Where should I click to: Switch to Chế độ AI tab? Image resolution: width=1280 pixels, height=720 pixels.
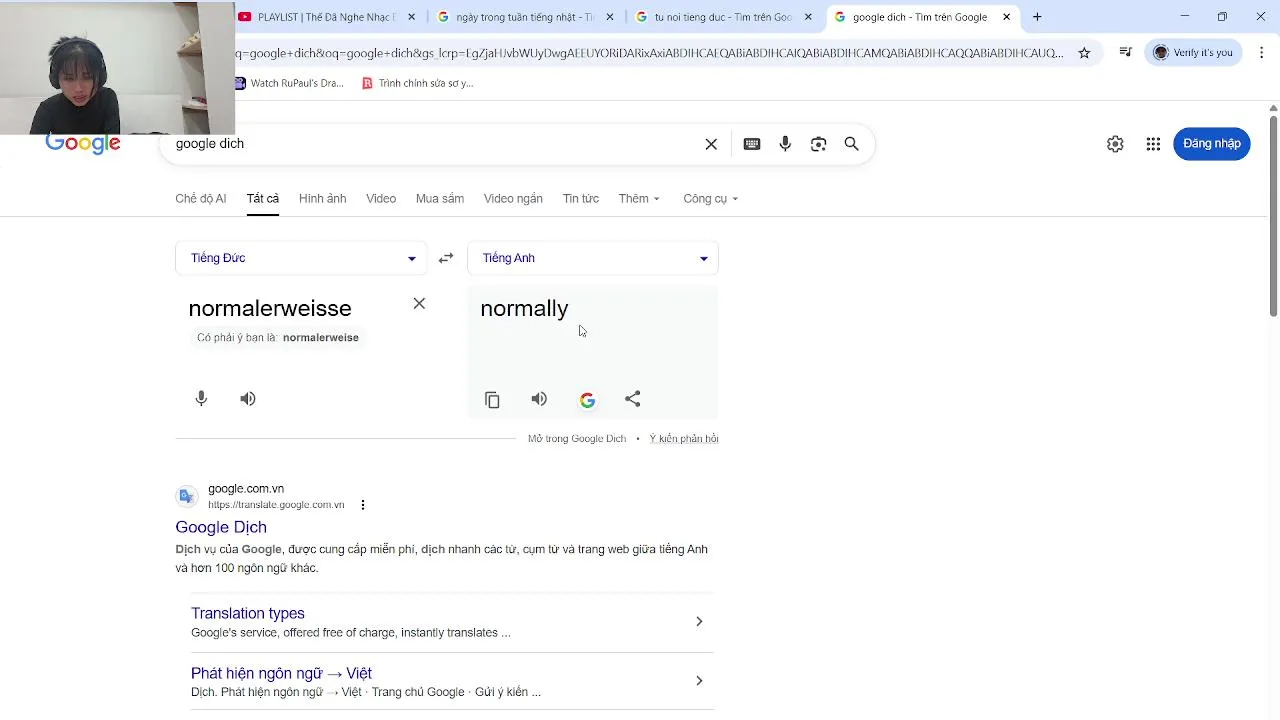[x=201, y=199]
